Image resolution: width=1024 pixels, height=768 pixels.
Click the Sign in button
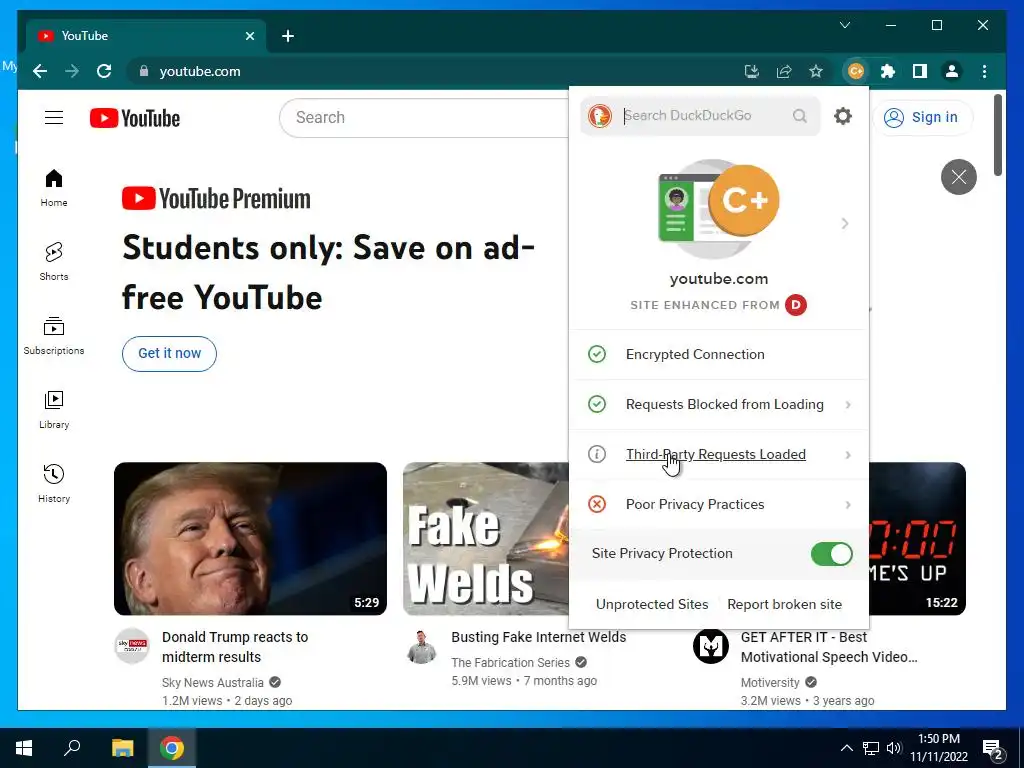[x=921, y=118]
